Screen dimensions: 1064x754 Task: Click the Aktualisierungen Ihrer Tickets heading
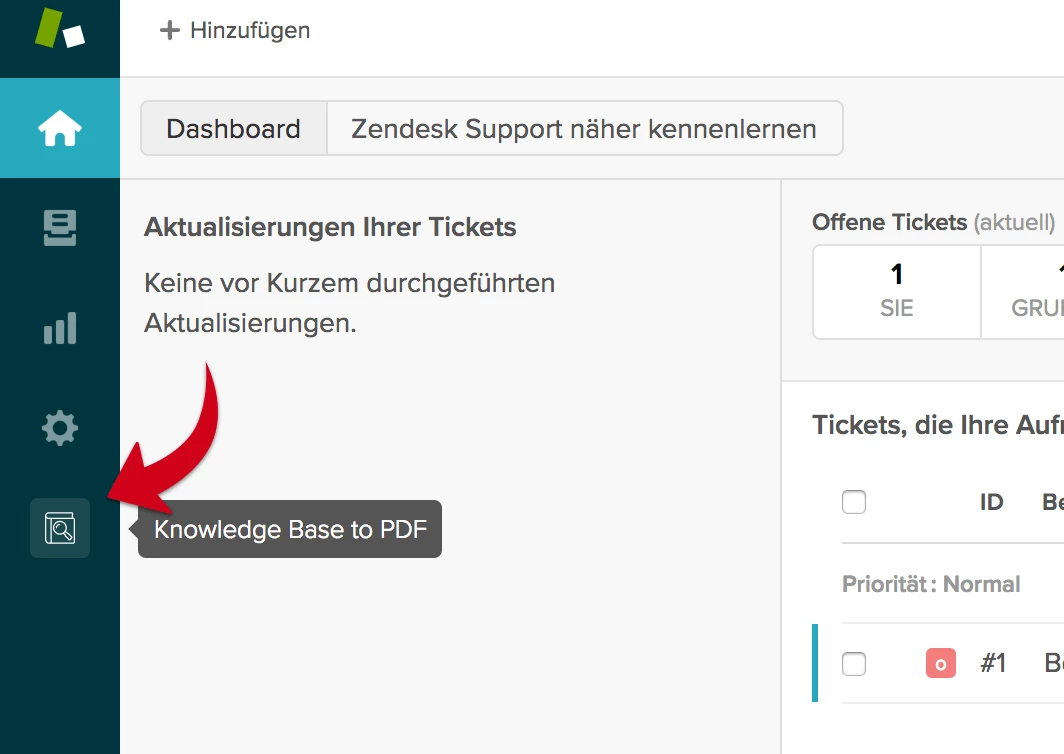click(x=330, y=227)
